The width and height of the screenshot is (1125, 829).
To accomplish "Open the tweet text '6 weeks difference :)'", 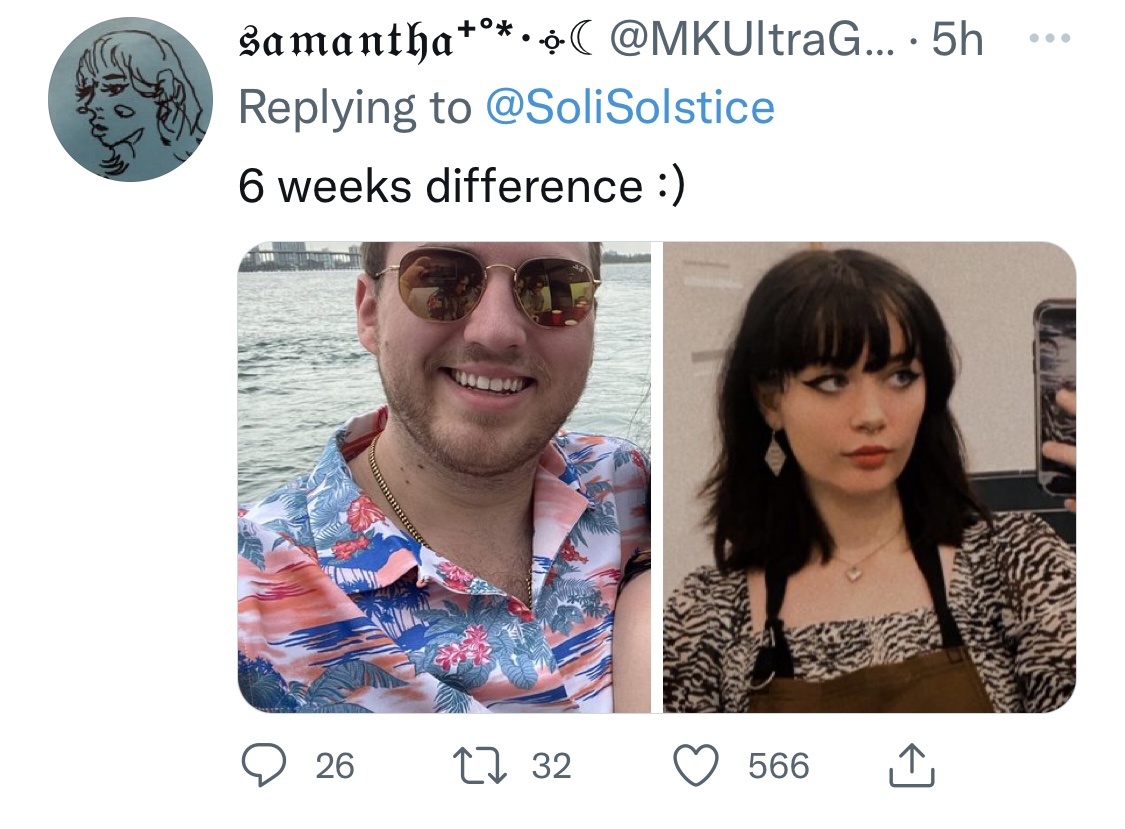I will 462,187.
